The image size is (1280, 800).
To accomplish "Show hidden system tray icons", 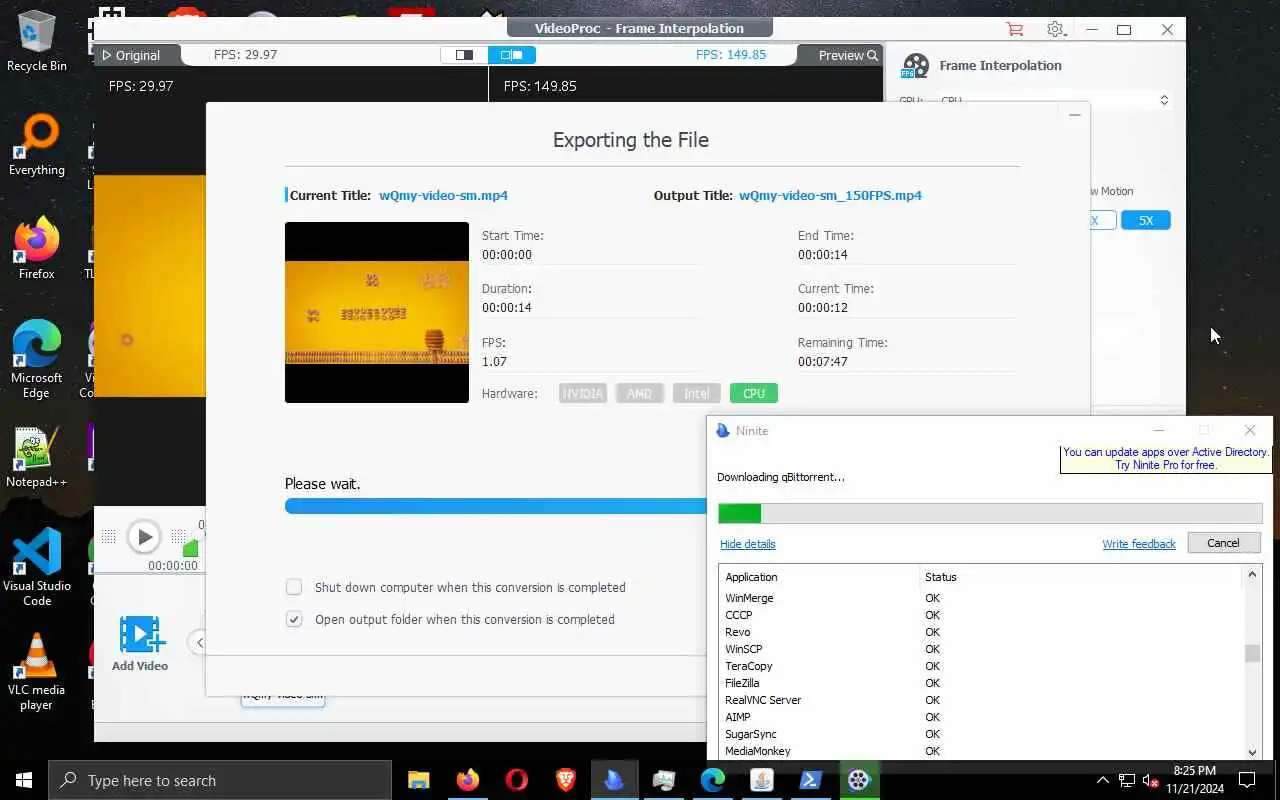I will [1102, 780].
